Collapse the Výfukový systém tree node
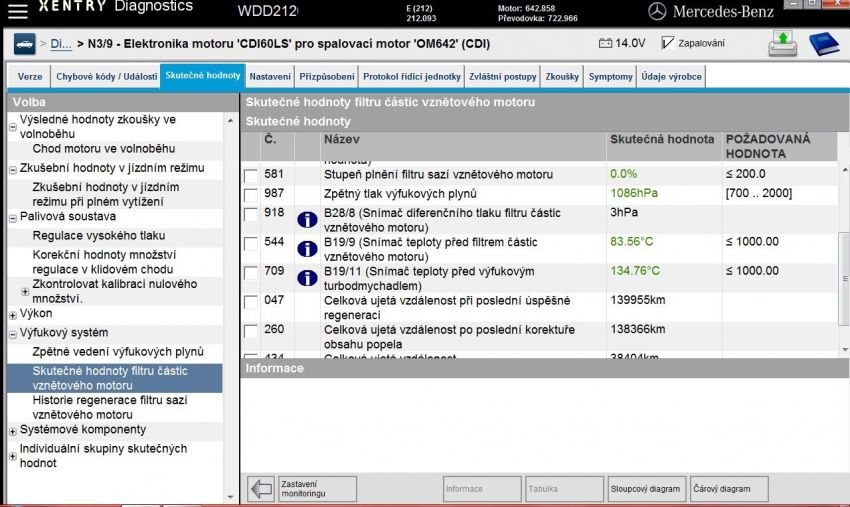The height and width of the screenshot is (507, 850). [x=12, y=334]
